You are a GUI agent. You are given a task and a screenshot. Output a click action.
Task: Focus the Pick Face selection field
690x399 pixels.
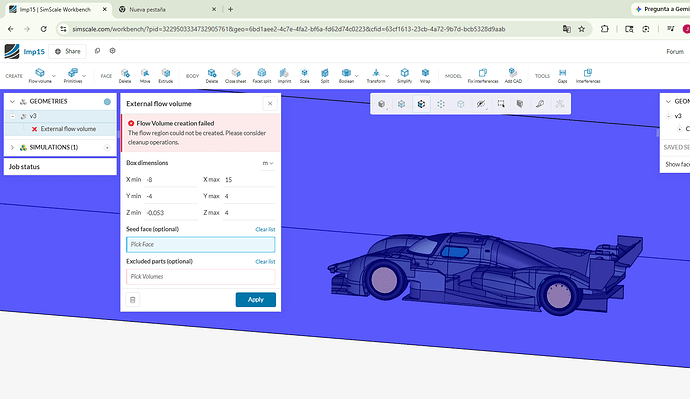click(x=201, y=245)
